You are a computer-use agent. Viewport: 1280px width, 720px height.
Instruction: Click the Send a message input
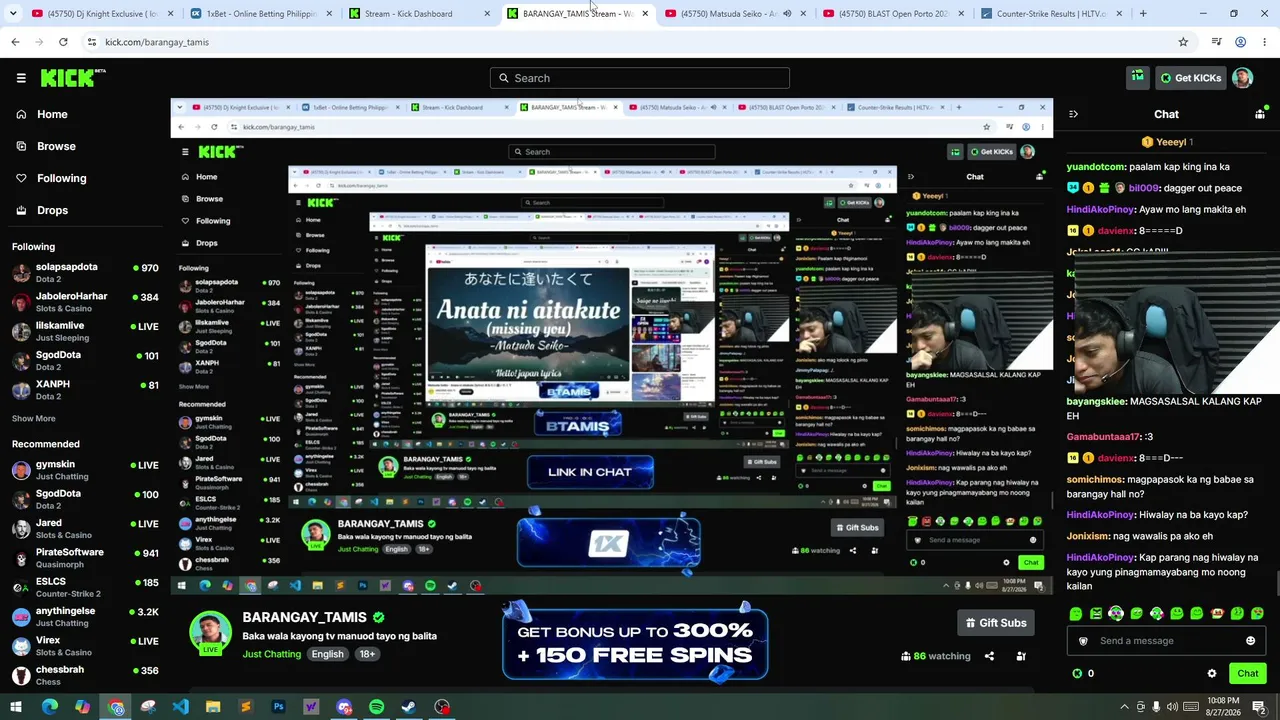(x=1166, y=641)
